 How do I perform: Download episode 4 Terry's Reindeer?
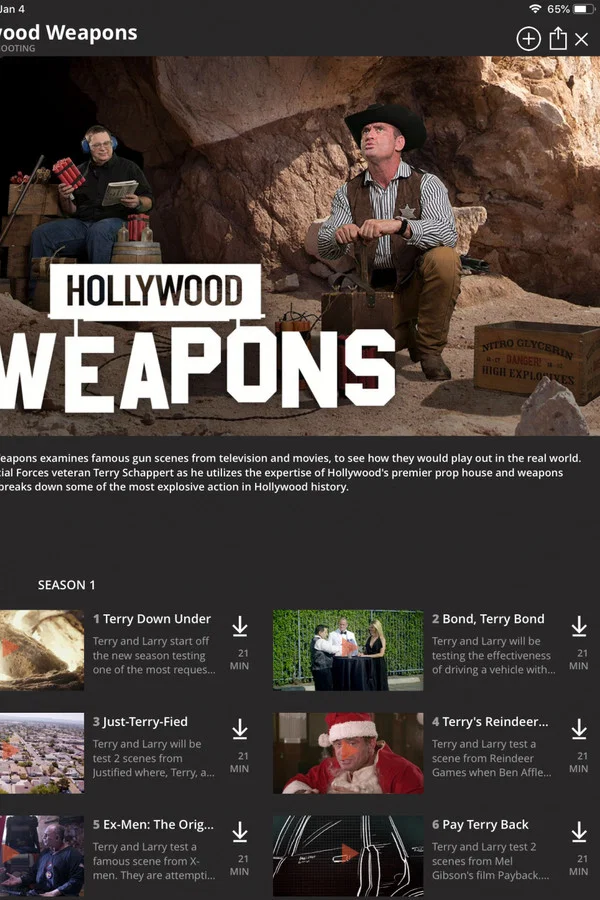(x=579, y=729)
